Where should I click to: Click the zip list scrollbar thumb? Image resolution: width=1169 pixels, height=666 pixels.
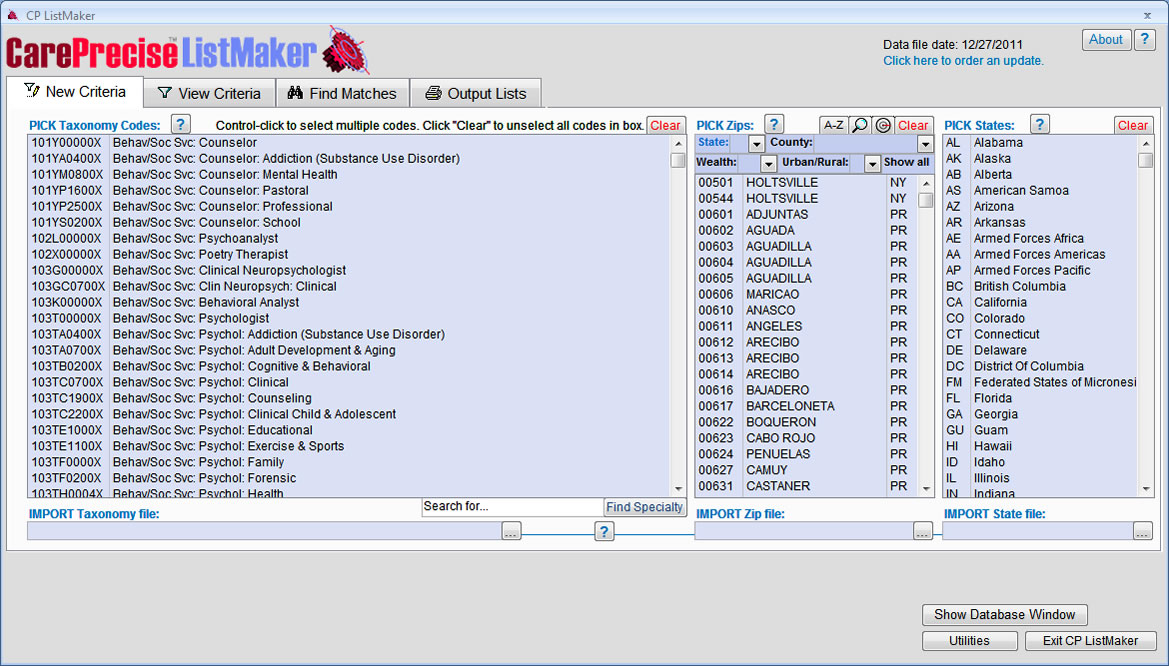click(x=926, y=200)
